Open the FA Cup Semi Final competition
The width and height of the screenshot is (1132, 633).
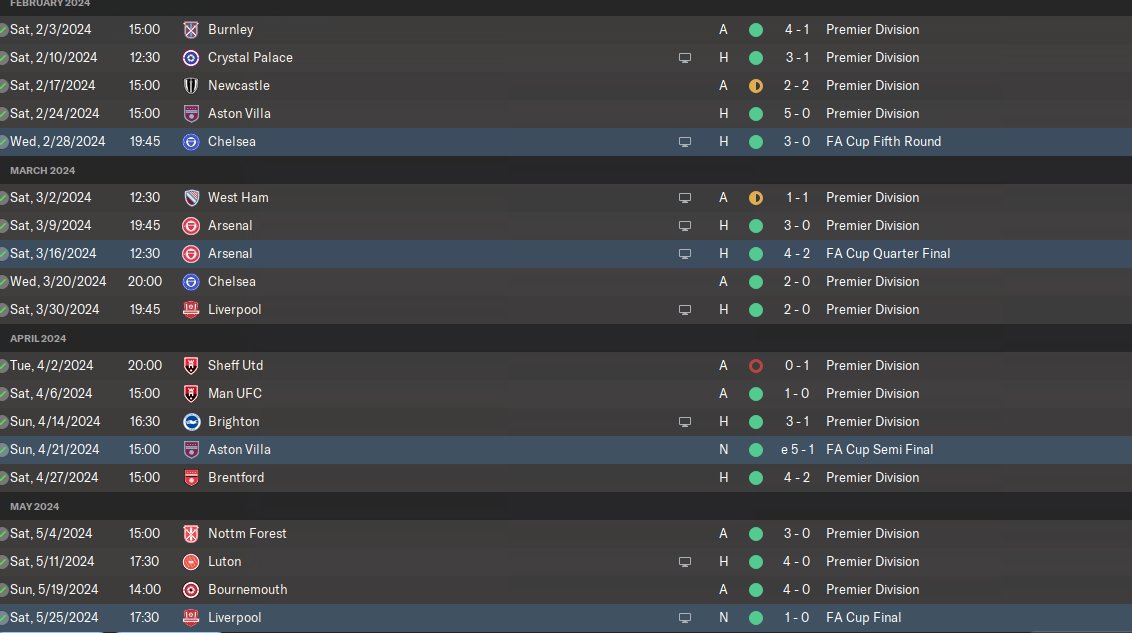pyautogui.click(x=879, y=450)
